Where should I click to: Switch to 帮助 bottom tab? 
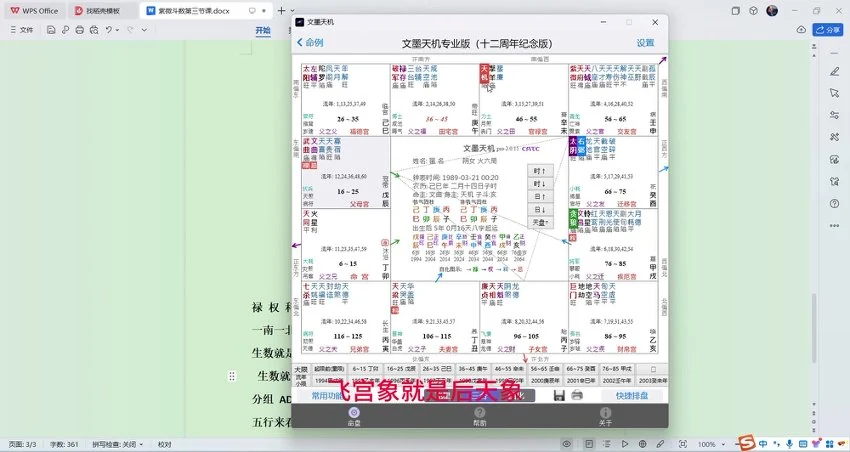coord(480,416)
